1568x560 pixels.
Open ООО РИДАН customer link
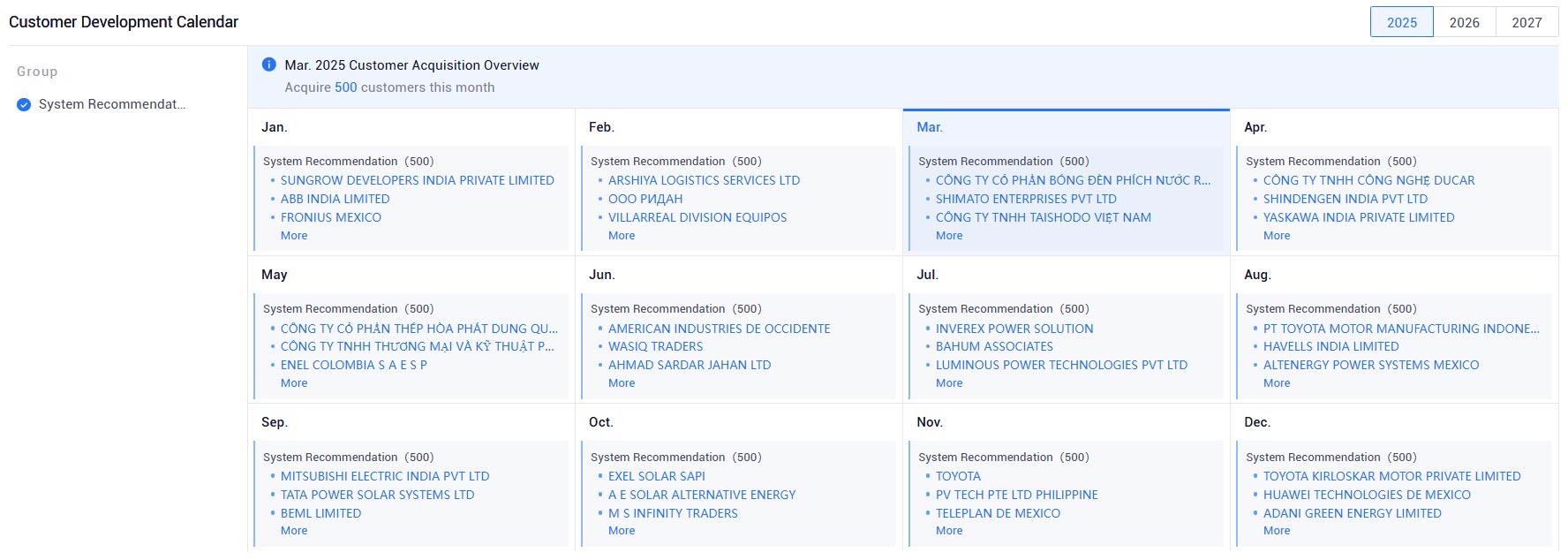coord(645,199)
